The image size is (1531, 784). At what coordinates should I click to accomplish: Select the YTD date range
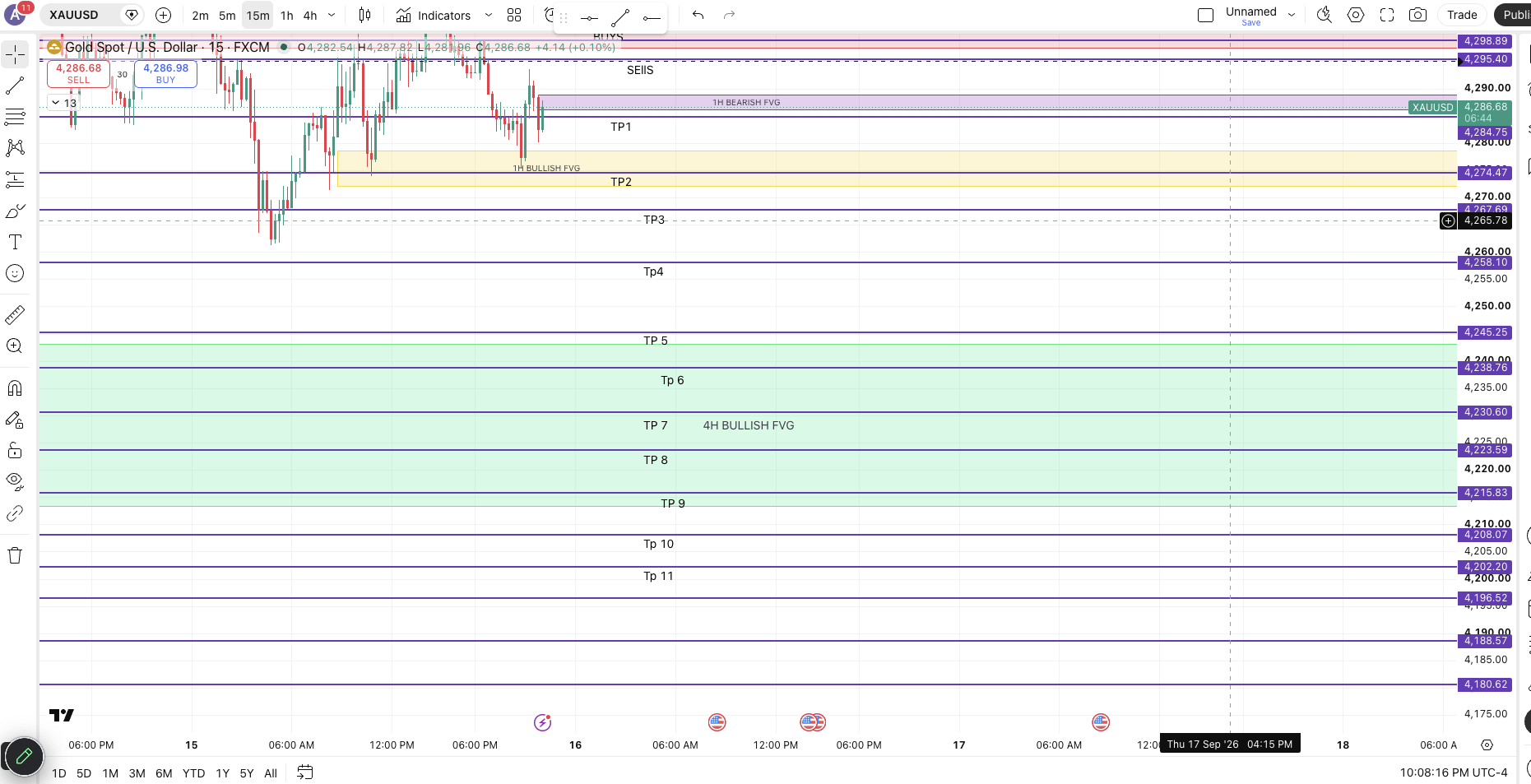tap(193, 773)
